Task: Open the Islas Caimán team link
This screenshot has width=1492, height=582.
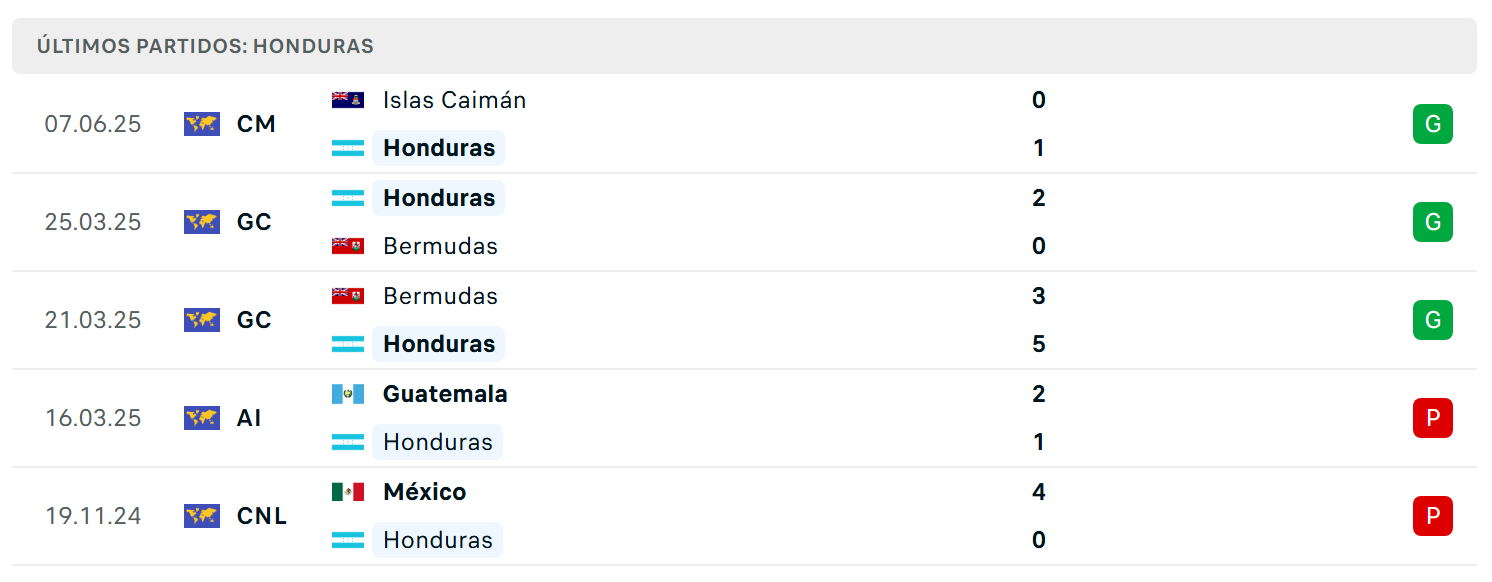Action: coord(454,100)
